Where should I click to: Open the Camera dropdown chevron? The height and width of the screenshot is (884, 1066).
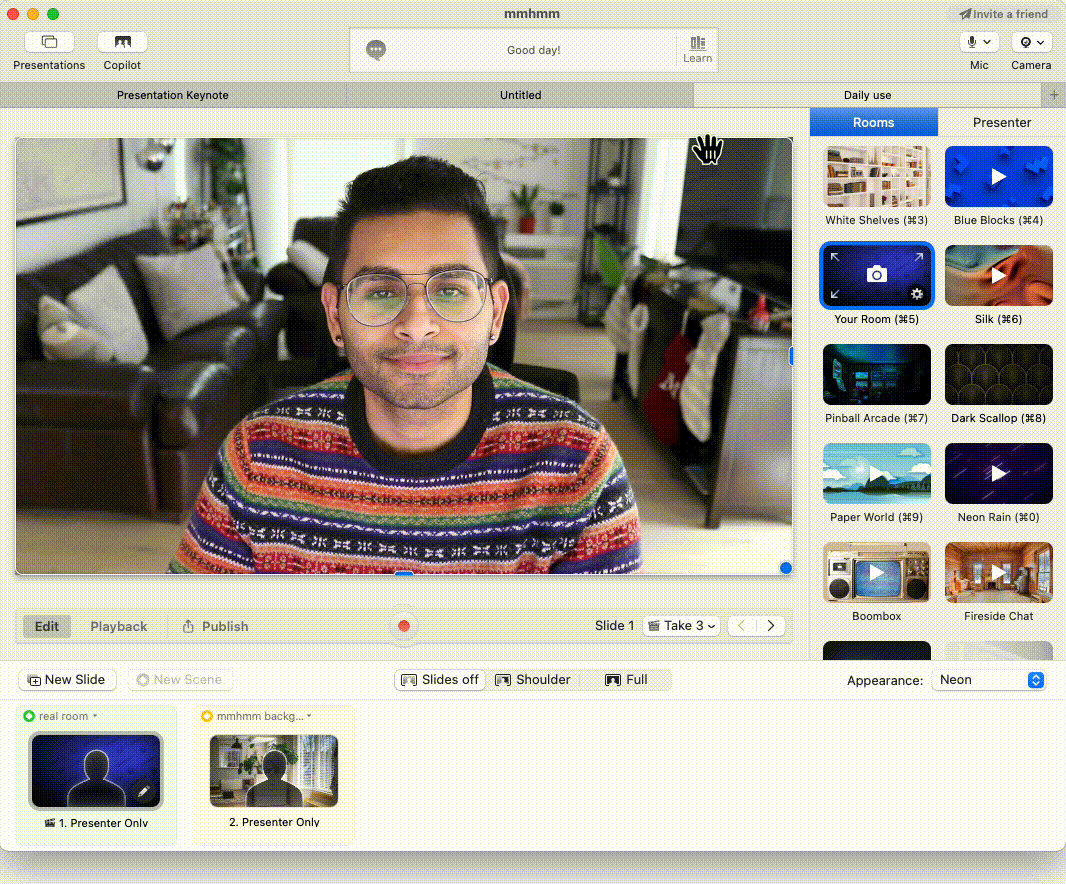tap(1040, 42)
